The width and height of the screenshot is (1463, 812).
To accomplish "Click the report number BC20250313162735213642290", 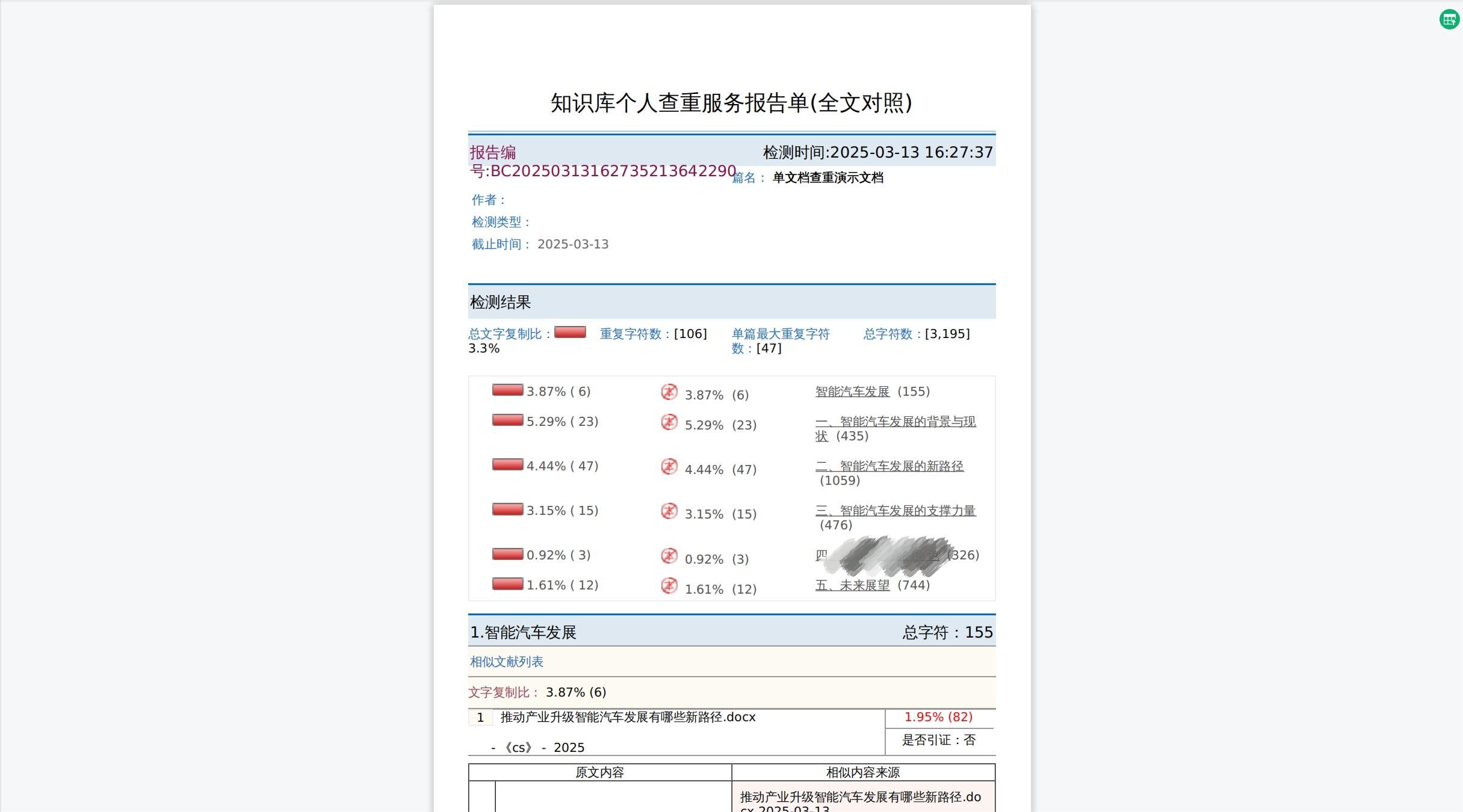I will point(613,171).
